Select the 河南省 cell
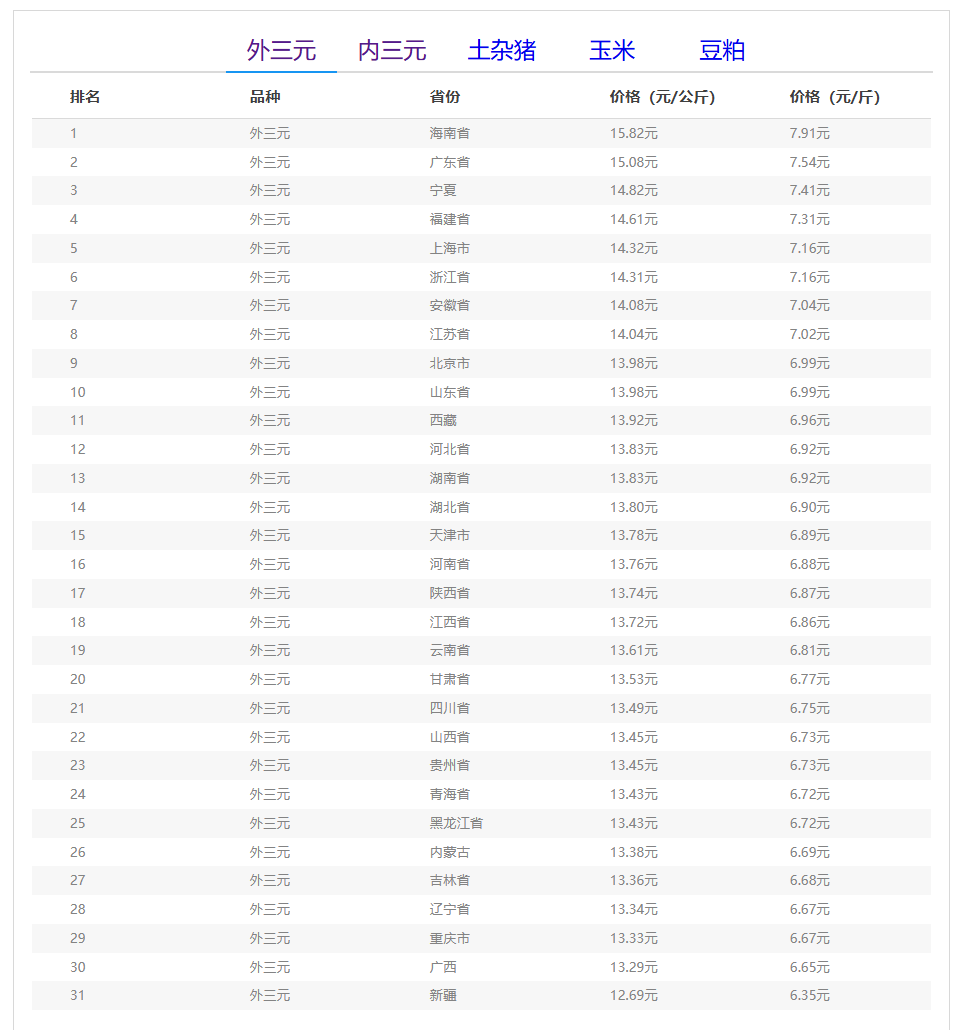This screenshot has height=1030, width=965. [x=450, y=564]
